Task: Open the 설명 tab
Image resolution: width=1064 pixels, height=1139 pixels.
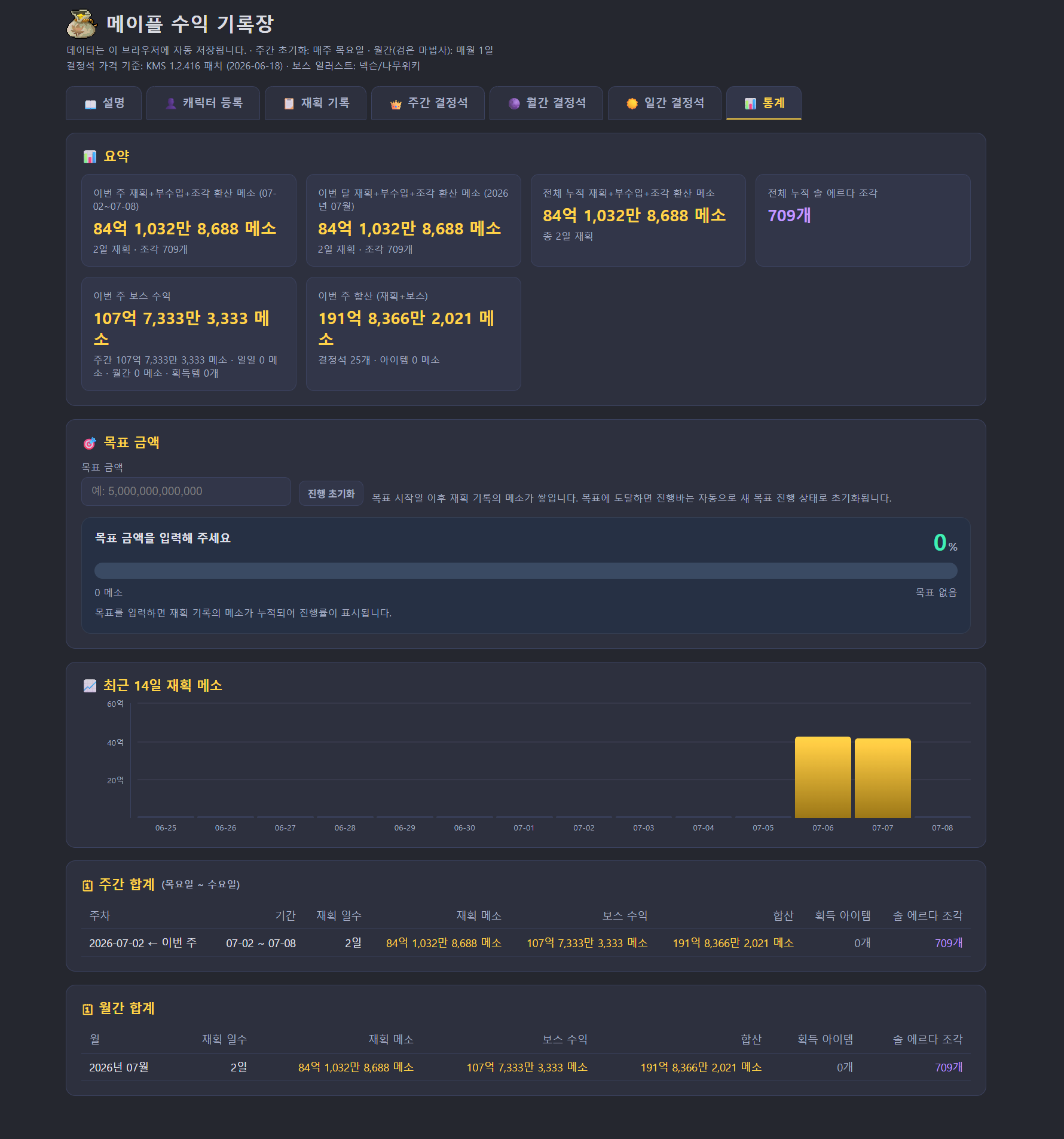Action: coord(103,103)
